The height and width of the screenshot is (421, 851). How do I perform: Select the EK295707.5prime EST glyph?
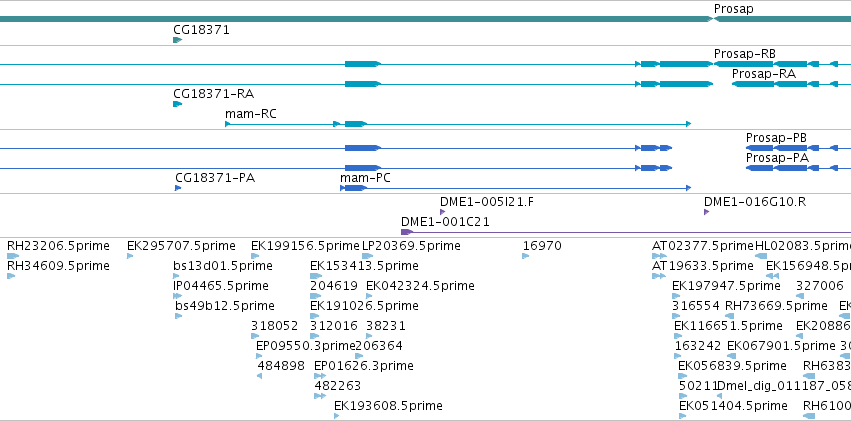(x=130, y=256)
